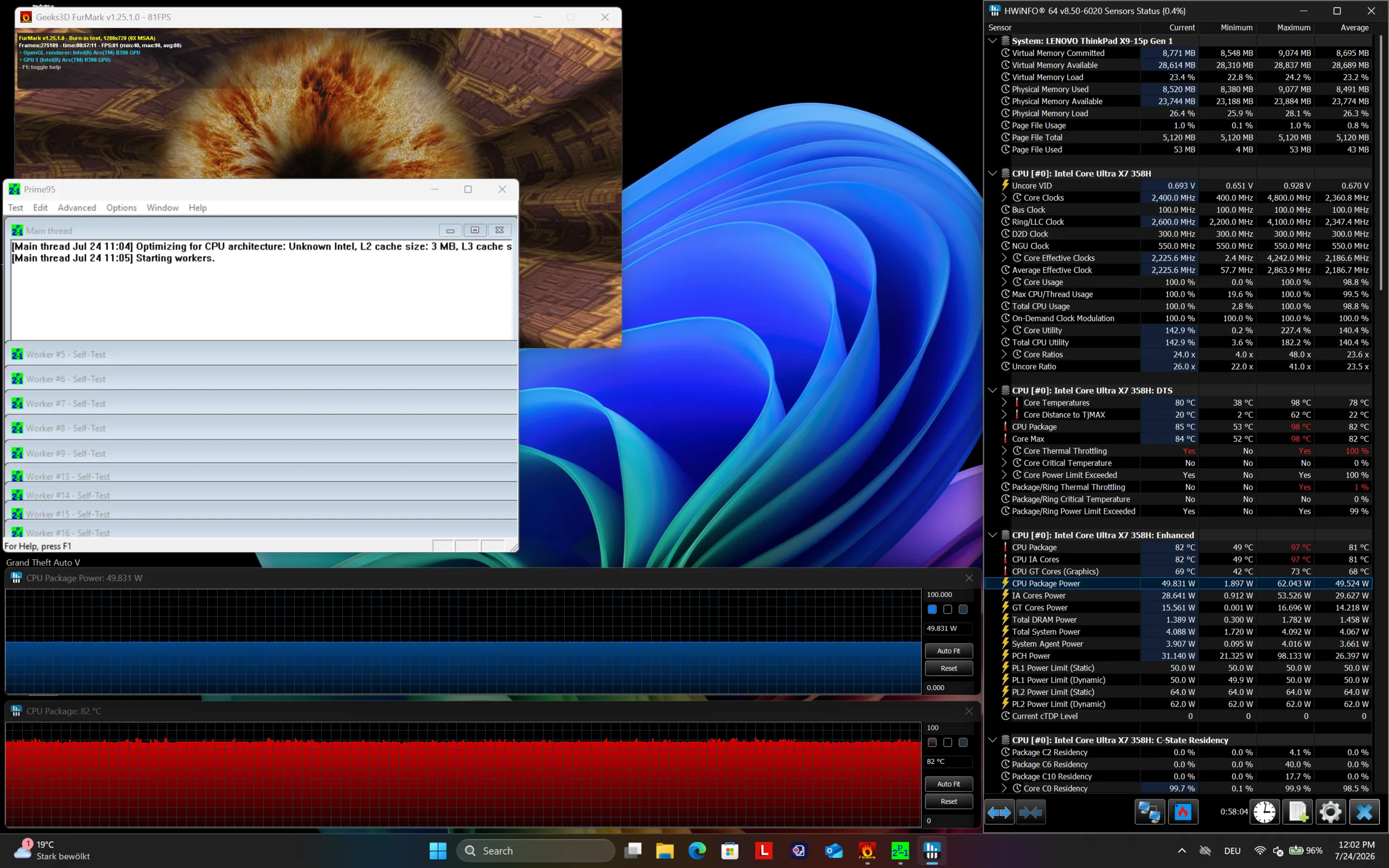Start logging with the sheet-plus icon
The width and height of the screenshot is (1389, 868).
click(1298, 812)
